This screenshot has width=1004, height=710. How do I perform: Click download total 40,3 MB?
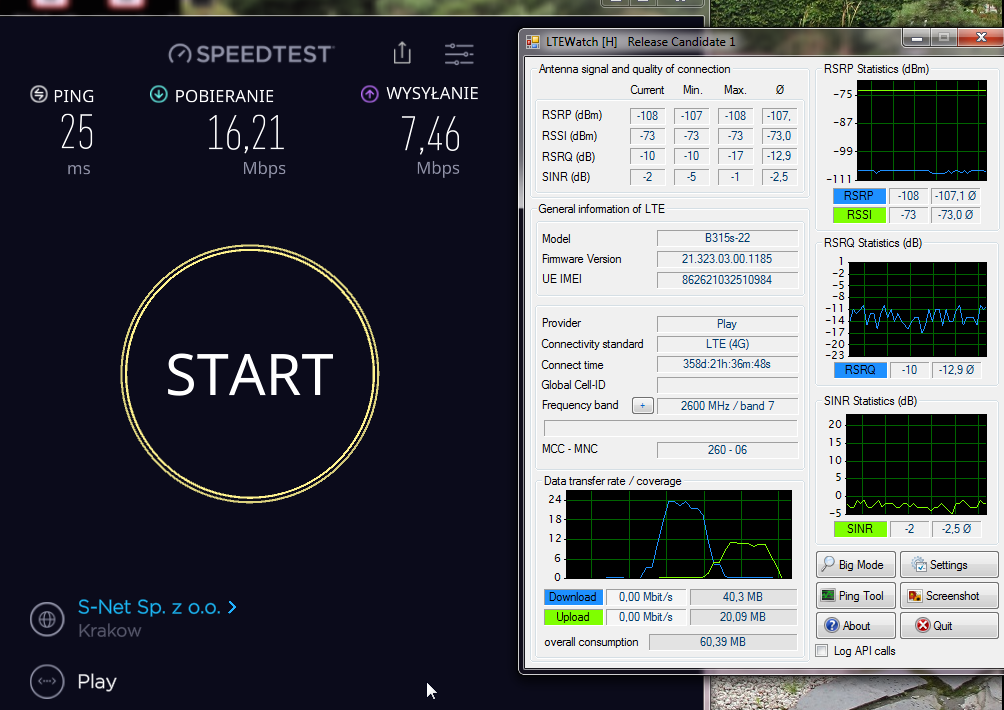pos(743,597)
